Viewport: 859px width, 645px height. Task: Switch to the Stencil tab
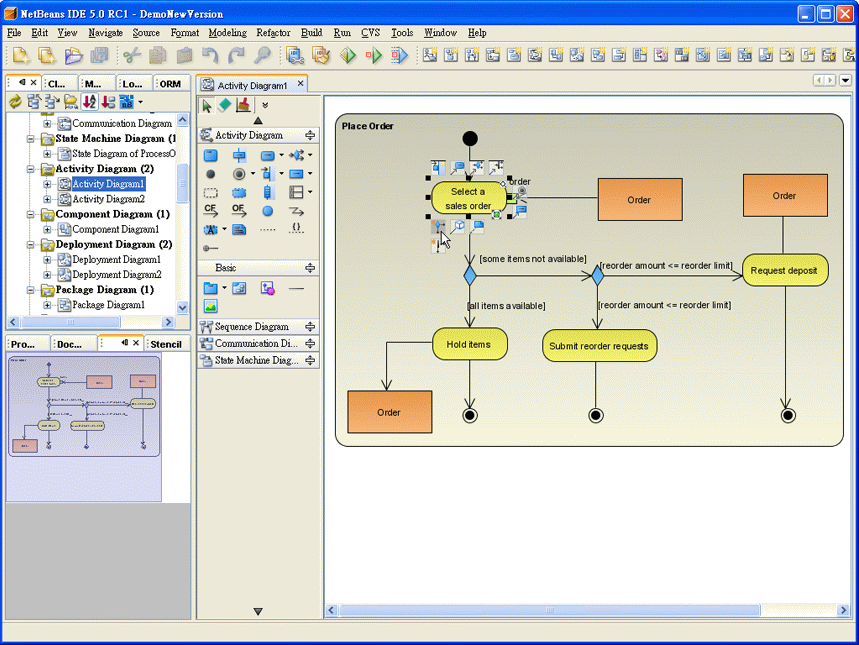coord(165,344)
